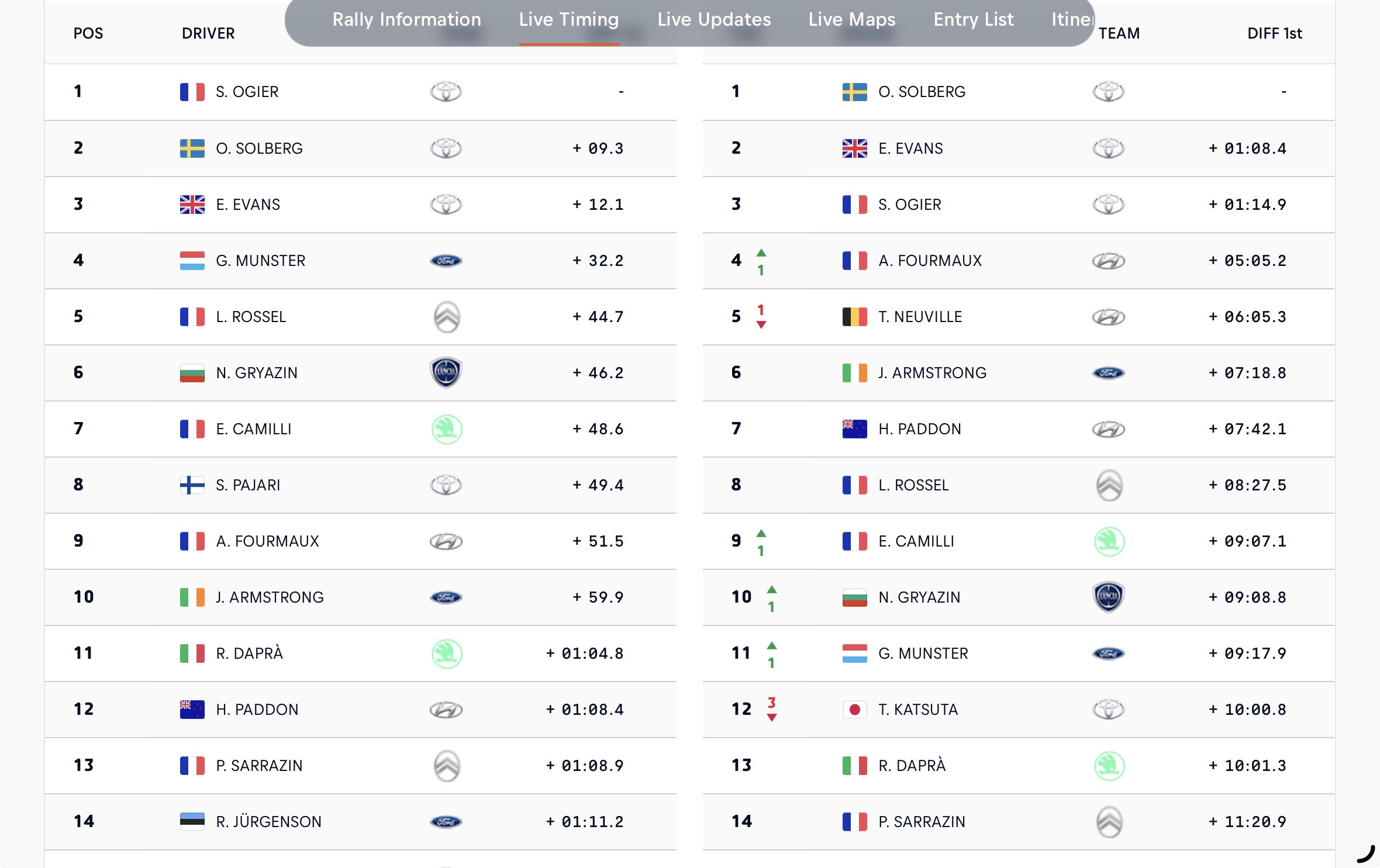This screenshot has height=868, width=1380.
Task: Open the Live Maps tab
Action: pos(851,20)
